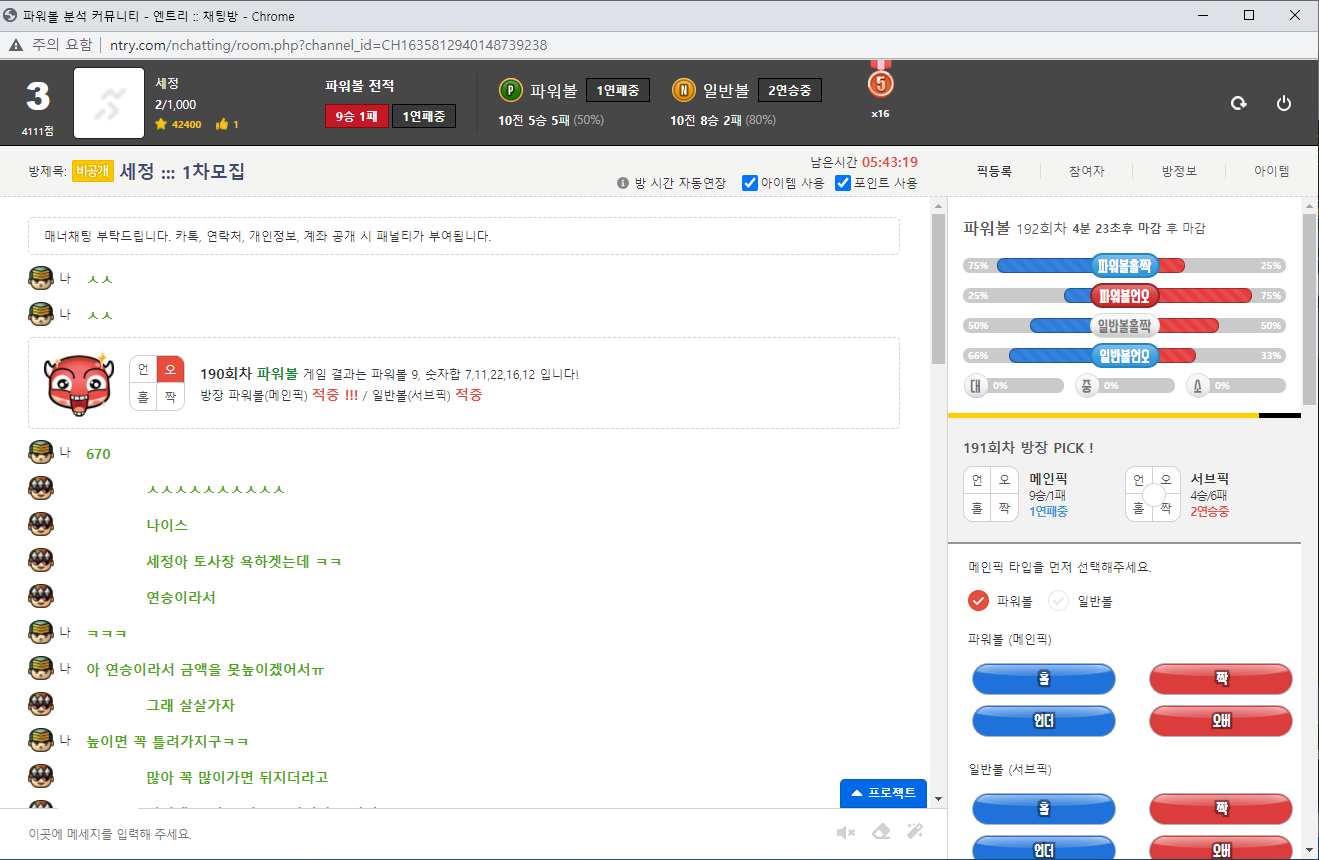
Task: Click the level 5 medal badge icon
Action: point(880,83)
